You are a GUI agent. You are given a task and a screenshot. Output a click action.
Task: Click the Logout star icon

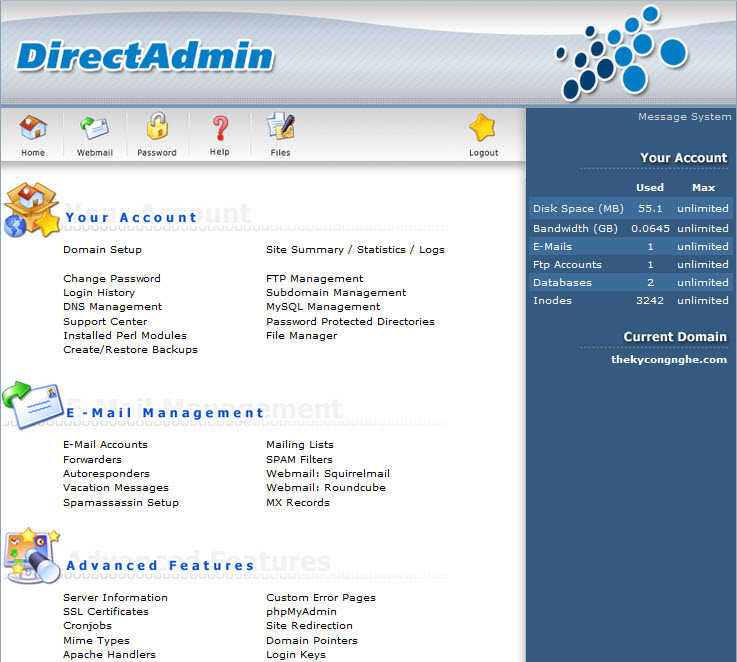click(483, 127)
